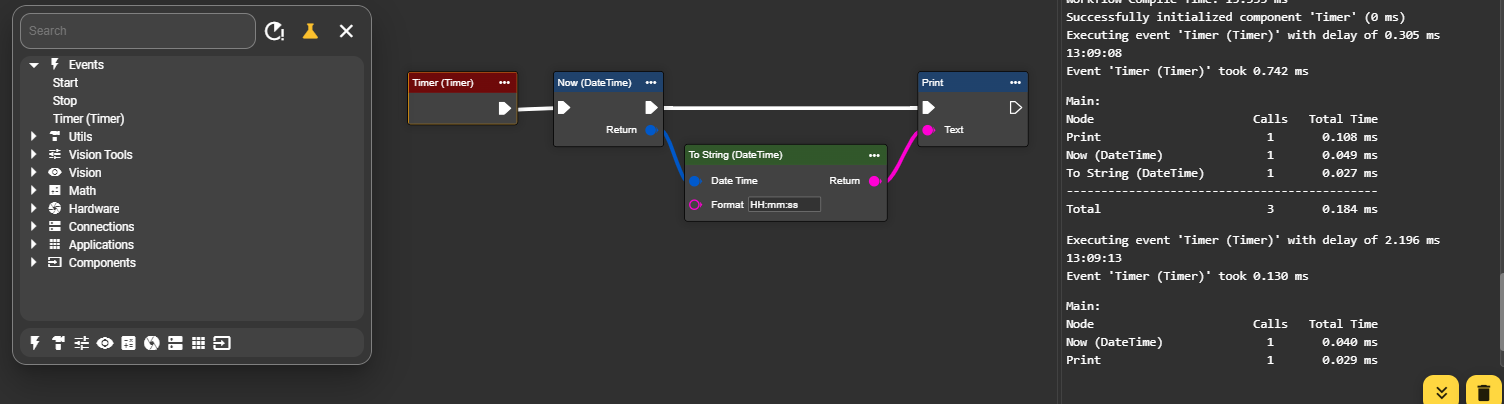The height and width of the screenshot is (404, 1504).
Task: Click the Events lightning filter icon in bottom bar
Action: (36, 343)
